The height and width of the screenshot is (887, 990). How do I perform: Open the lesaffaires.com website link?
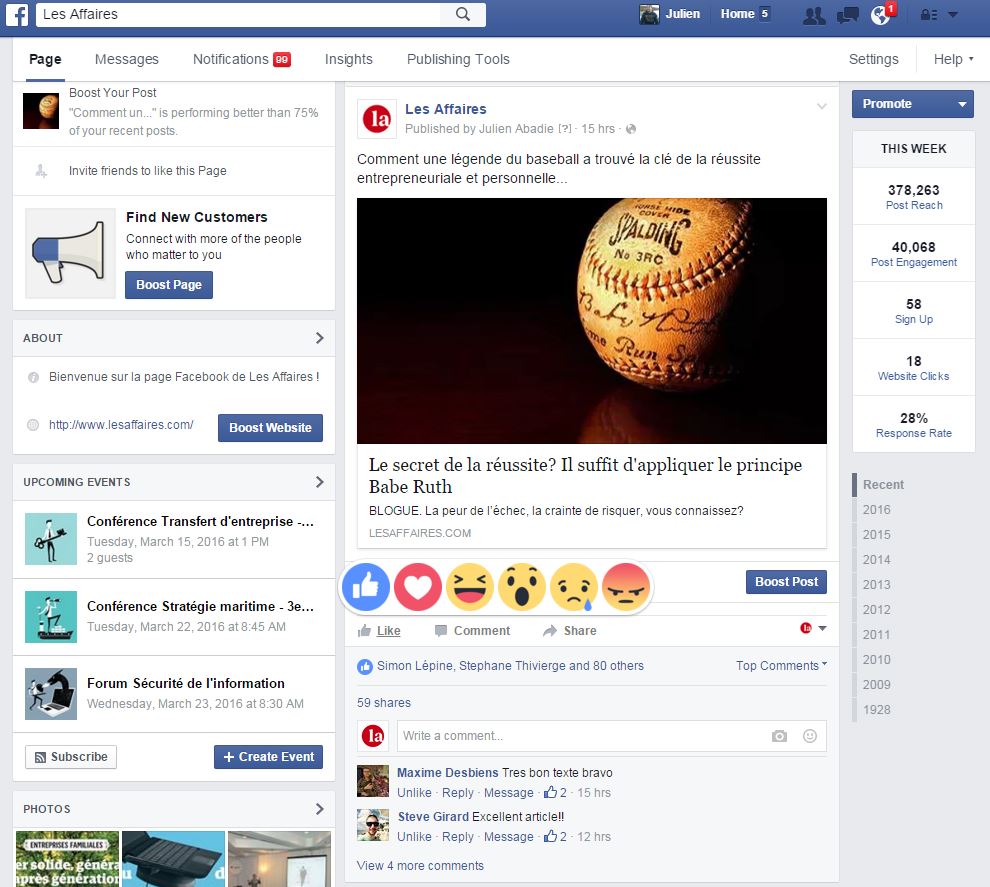click(121, 425)
